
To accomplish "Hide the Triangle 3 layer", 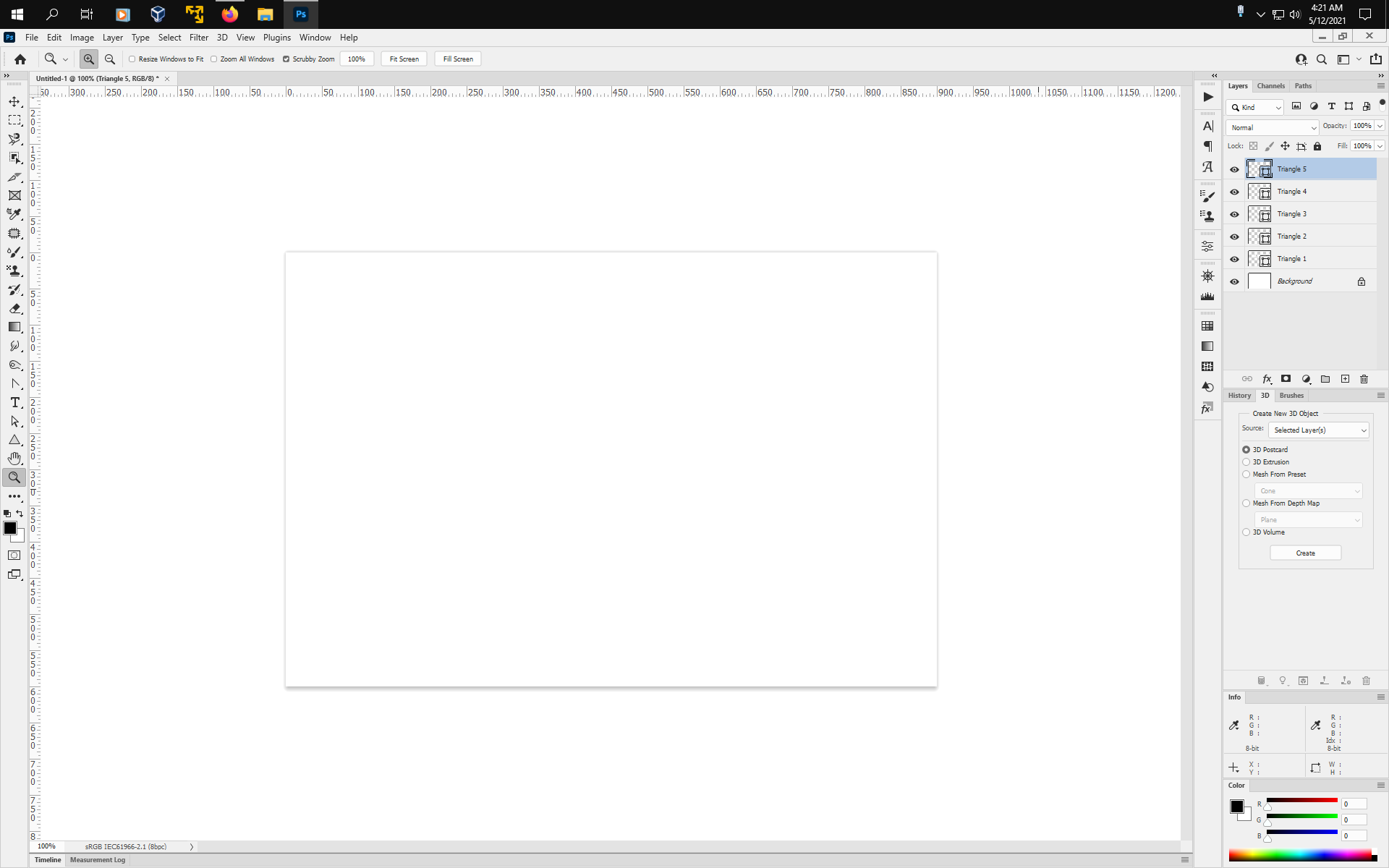I will point(1234,213).
